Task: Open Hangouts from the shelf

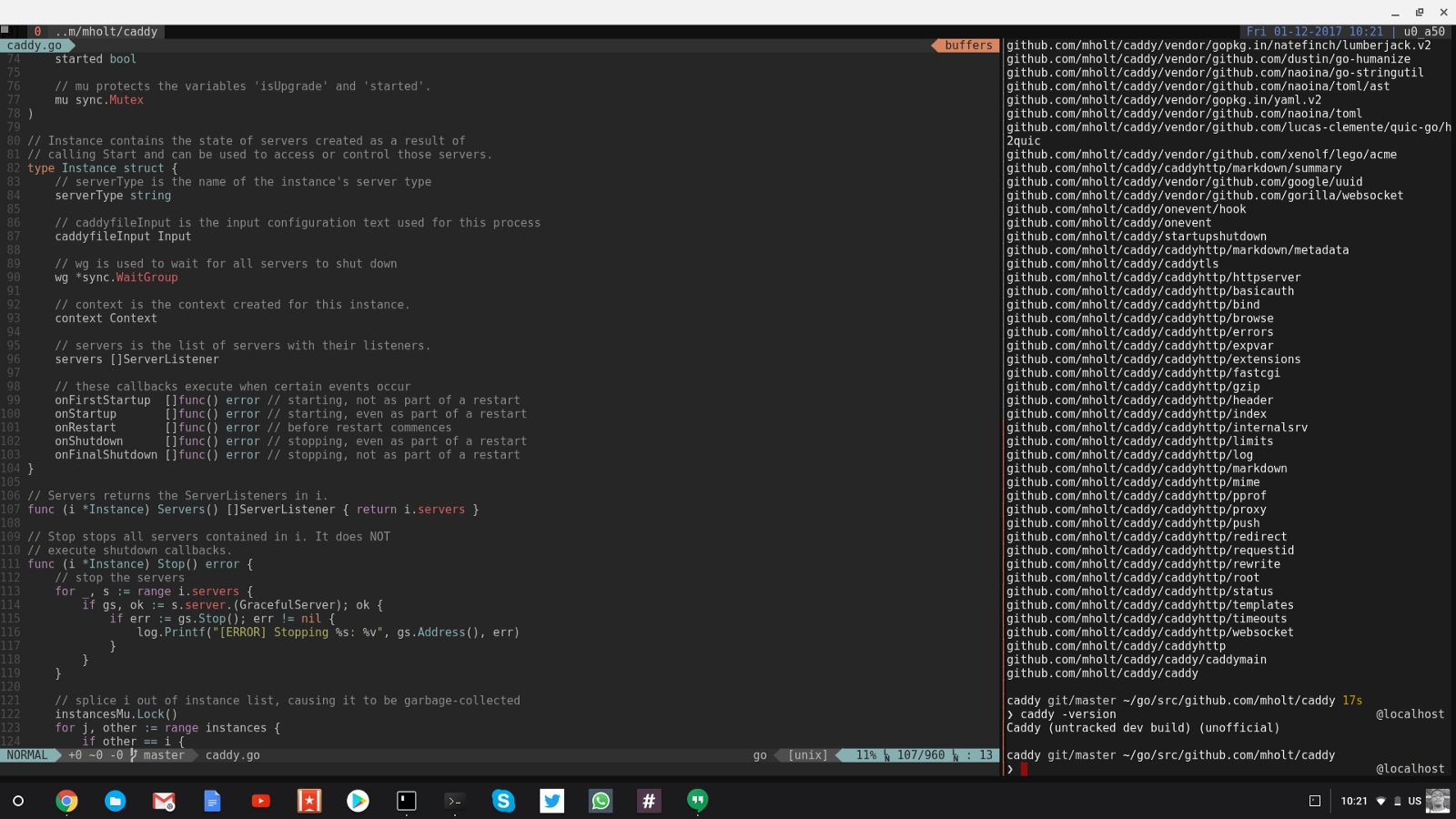Action: (x=697, y=801)
